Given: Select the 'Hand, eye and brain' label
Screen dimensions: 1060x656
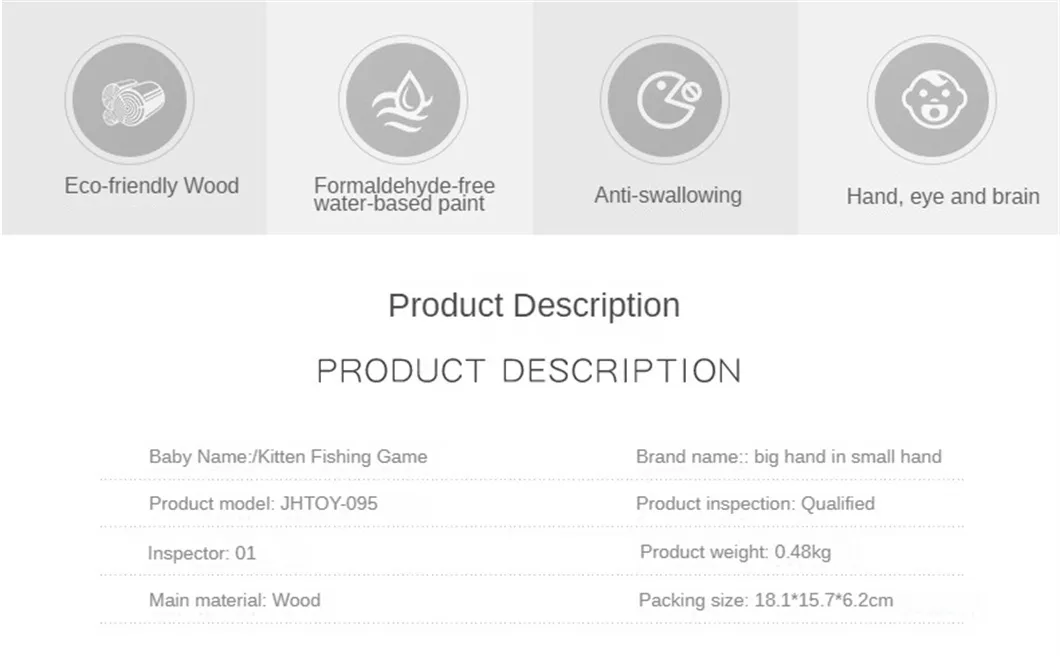Looking at the screenshot, I should 943,197.
